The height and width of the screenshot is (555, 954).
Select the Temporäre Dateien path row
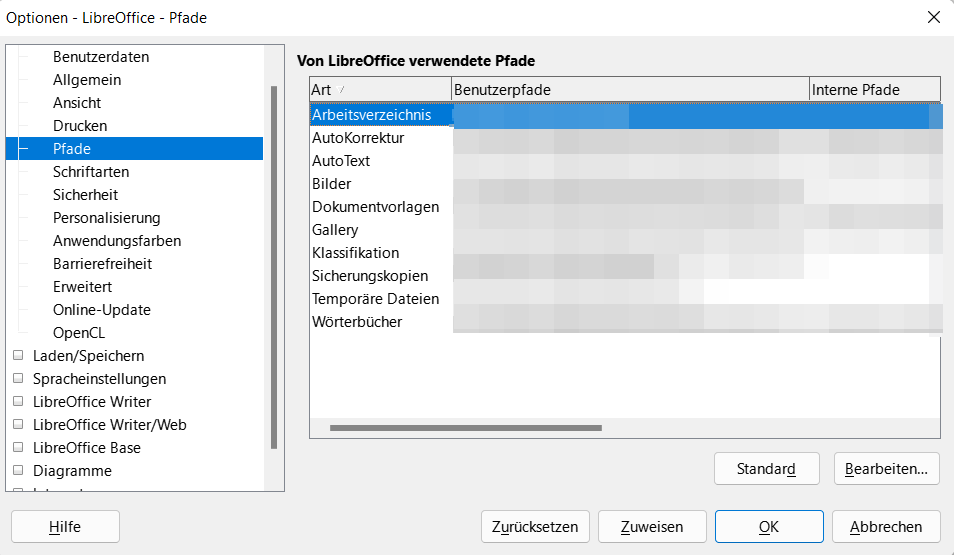click(625, 299)
